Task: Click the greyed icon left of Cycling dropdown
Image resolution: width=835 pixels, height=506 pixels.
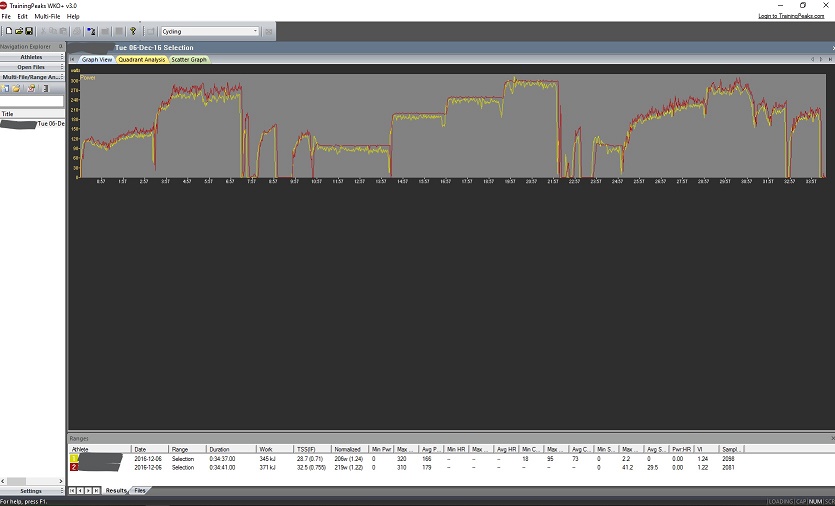Action: coord(151,31)
